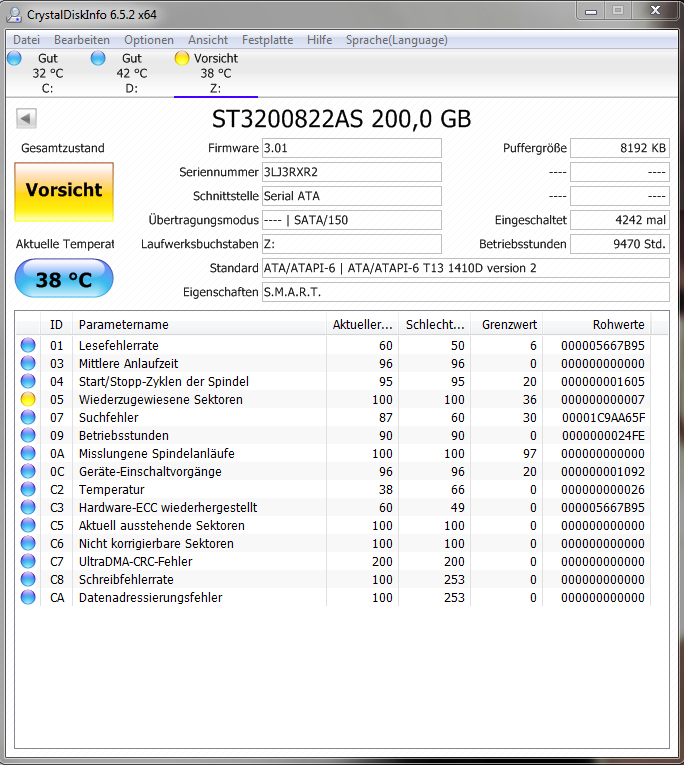Click status orb of Hardware-ECC wiederhergestellt row
This screenshot has width=684, height=765.
pos(28,507)
